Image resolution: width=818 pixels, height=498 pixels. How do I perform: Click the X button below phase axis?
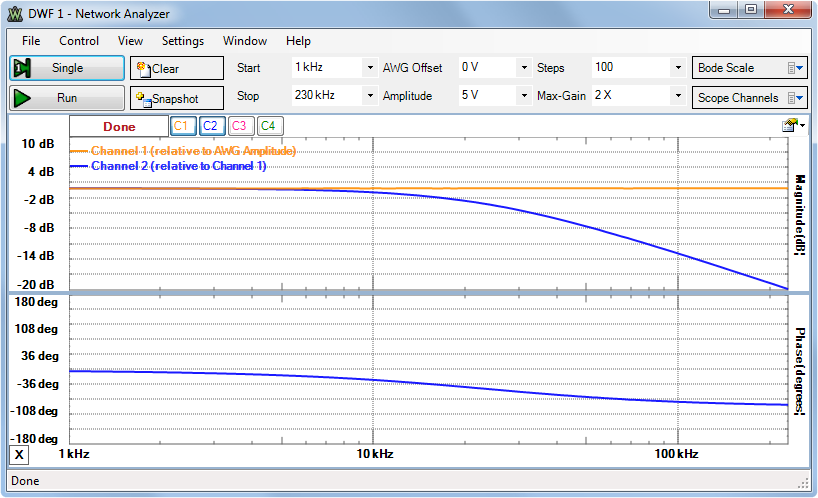tap(19, 455)
